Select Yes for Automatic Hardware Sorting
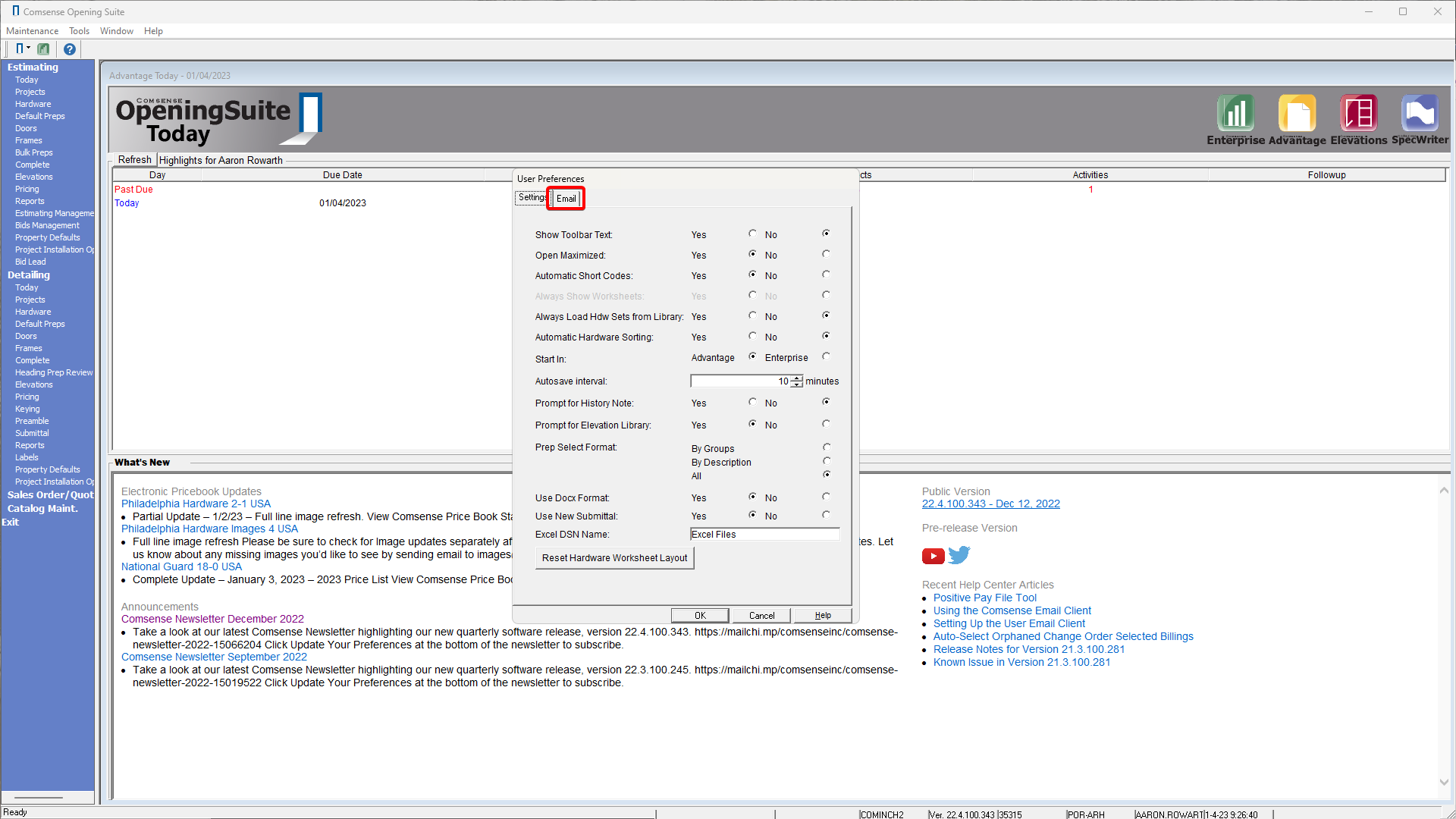 pyautogui.click(x=752, y=336)
